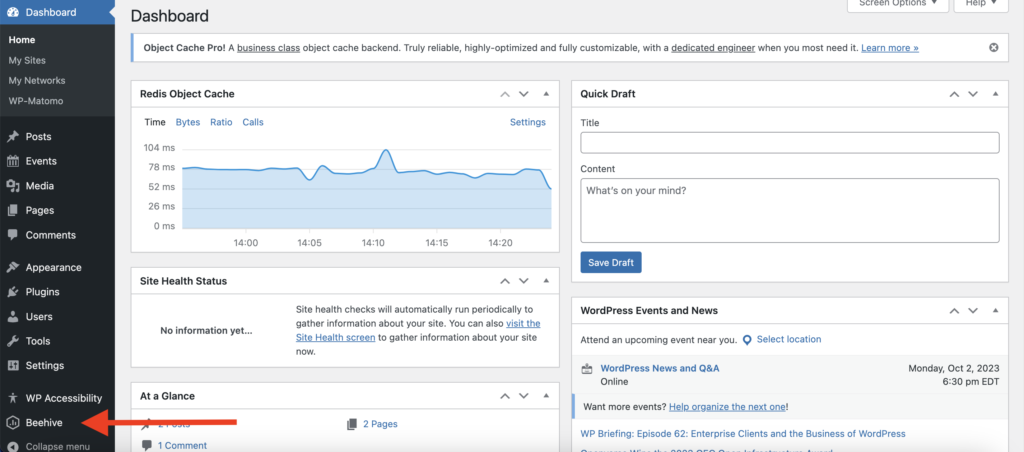This screenshot has height=452, width=1024.
Task: Open WP-Matomo submenu item
Action: coord(36,101)
